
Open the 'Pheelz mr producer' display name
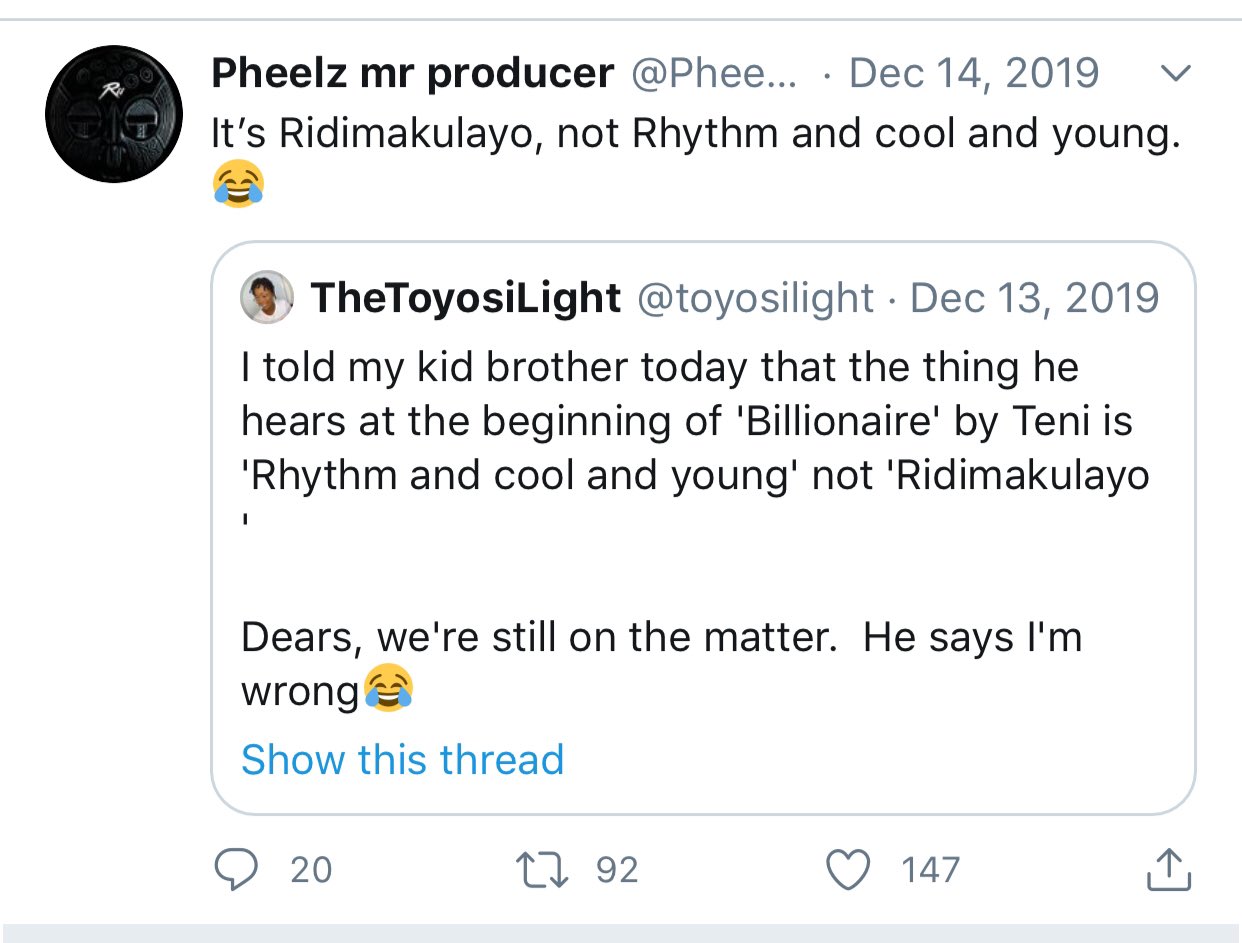pos(412,74)
